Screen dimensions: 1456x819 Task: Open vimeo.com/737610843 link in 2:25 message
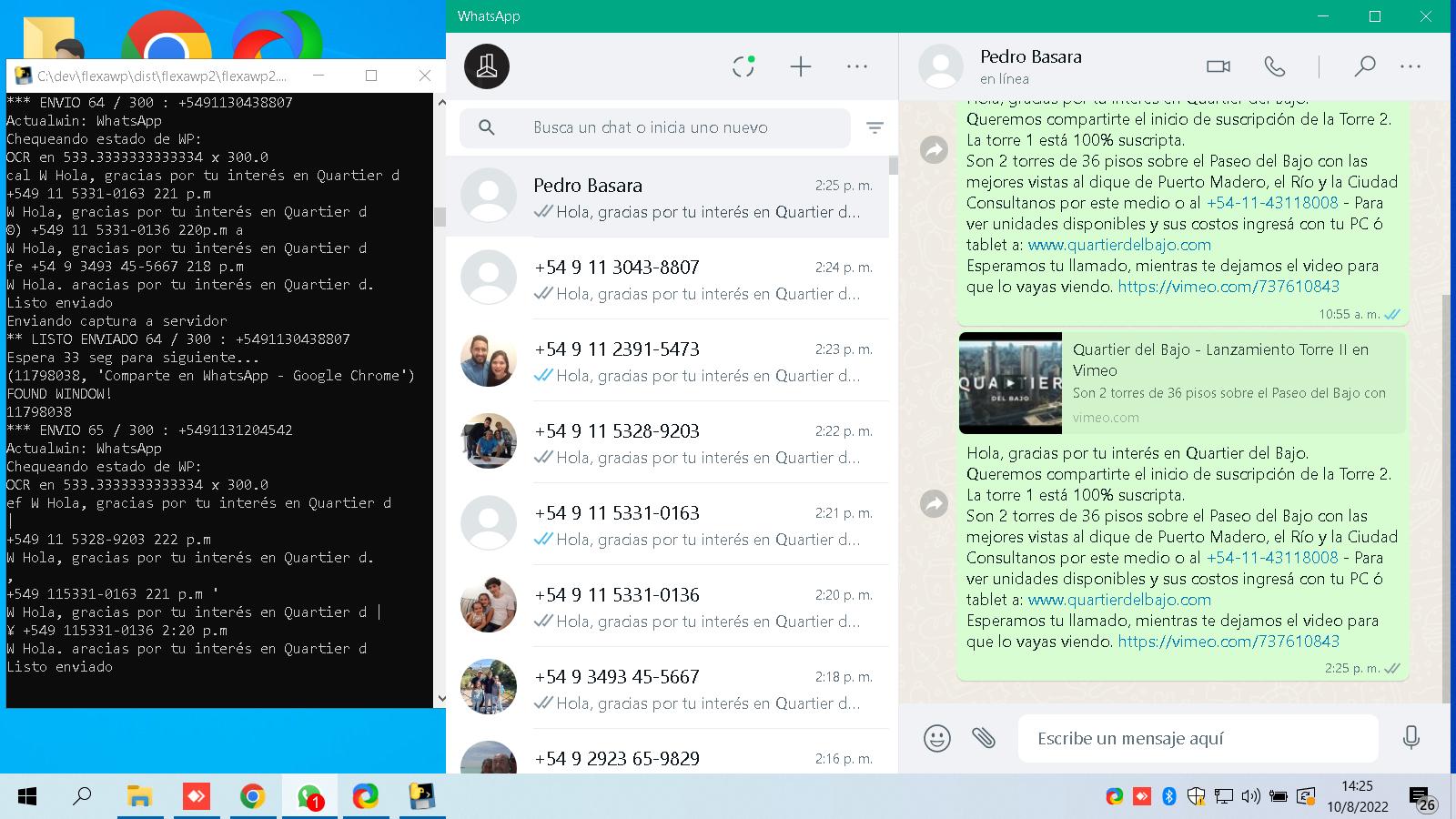click(1228, 642)
